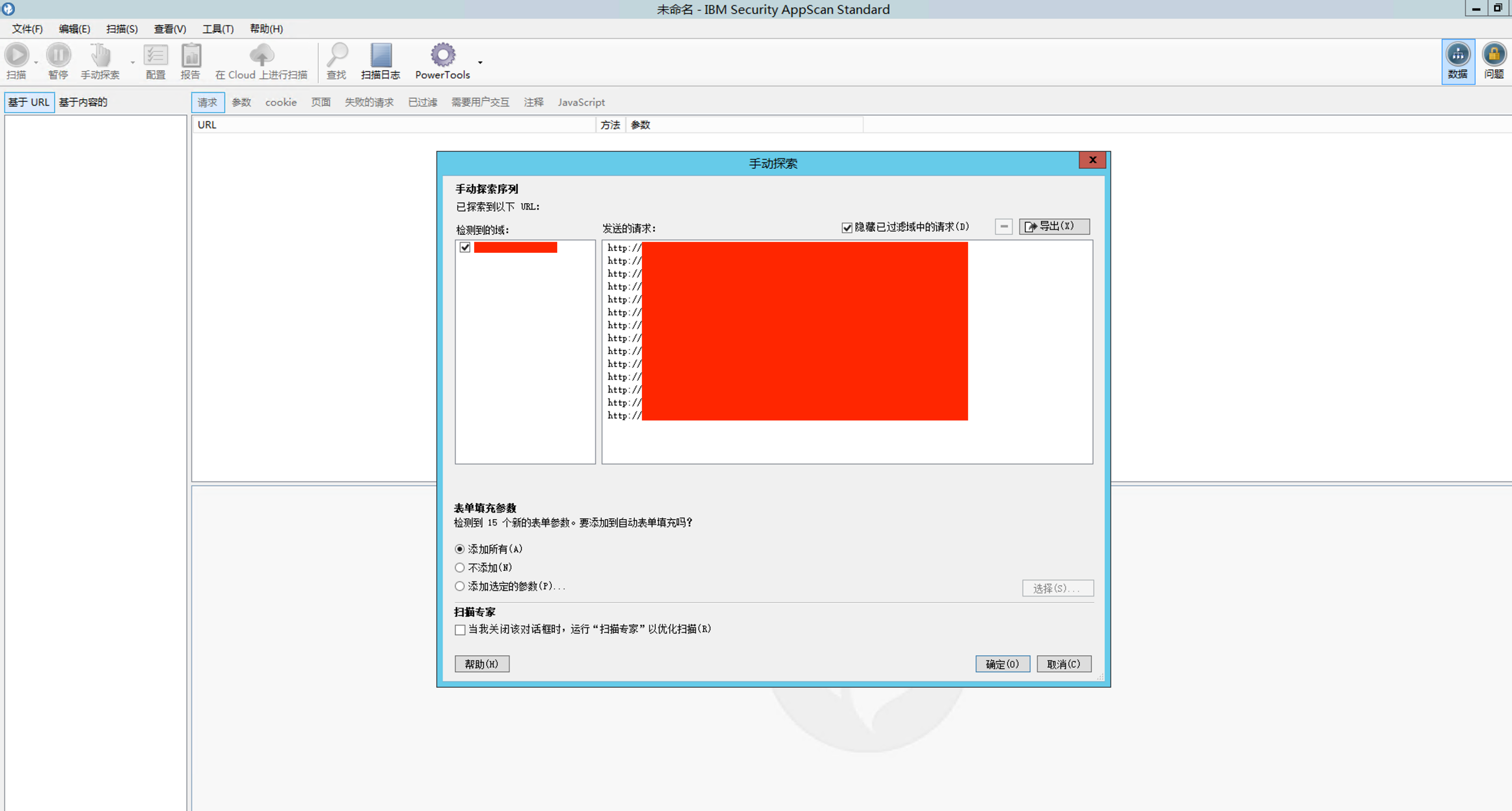The image size is (1512, 811).
Task: Uncheck the detected domain checkbox
Action: [465, 247]
